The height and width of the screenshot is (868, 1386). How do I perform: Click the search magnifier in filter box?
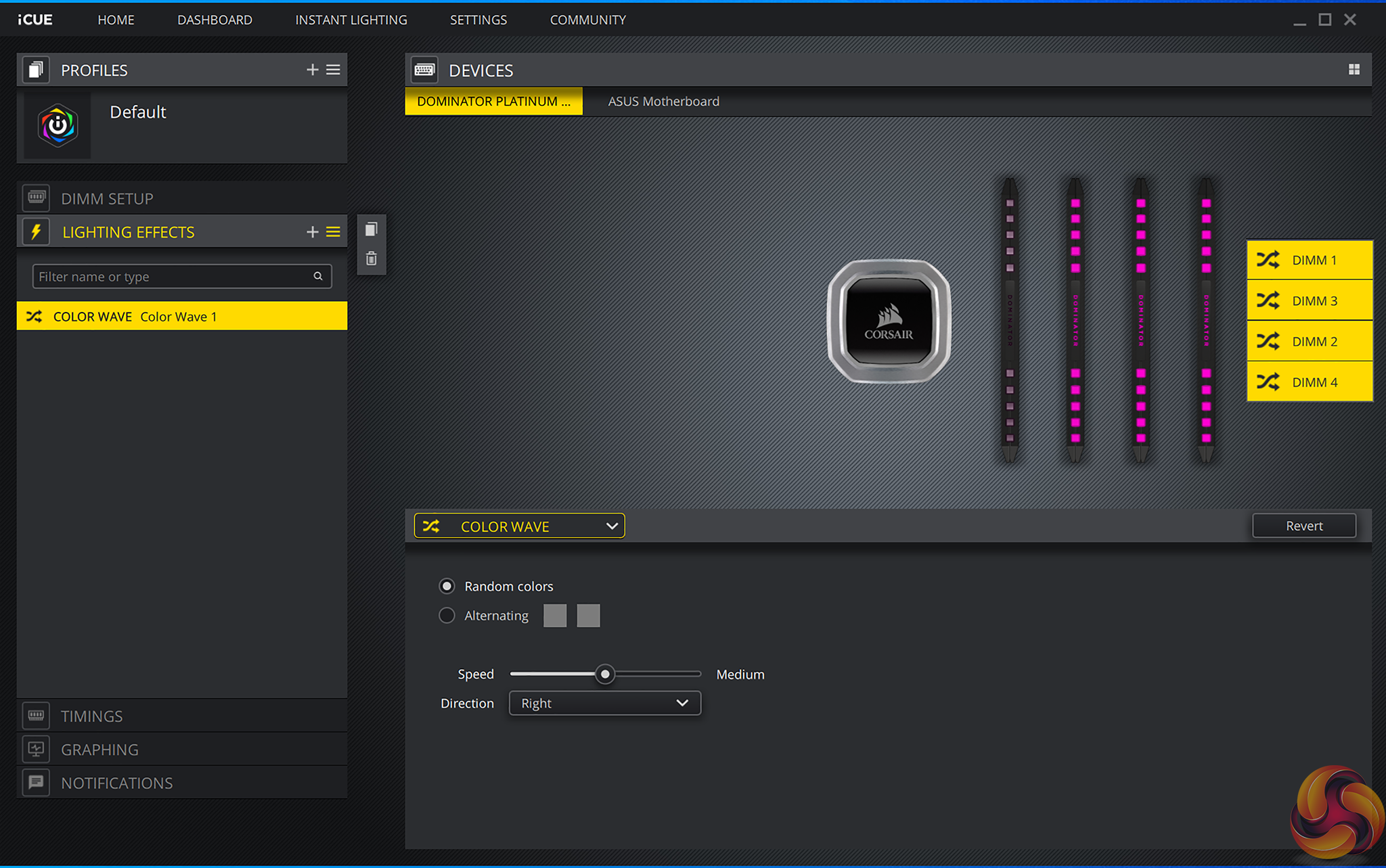(x=318, y=276)
